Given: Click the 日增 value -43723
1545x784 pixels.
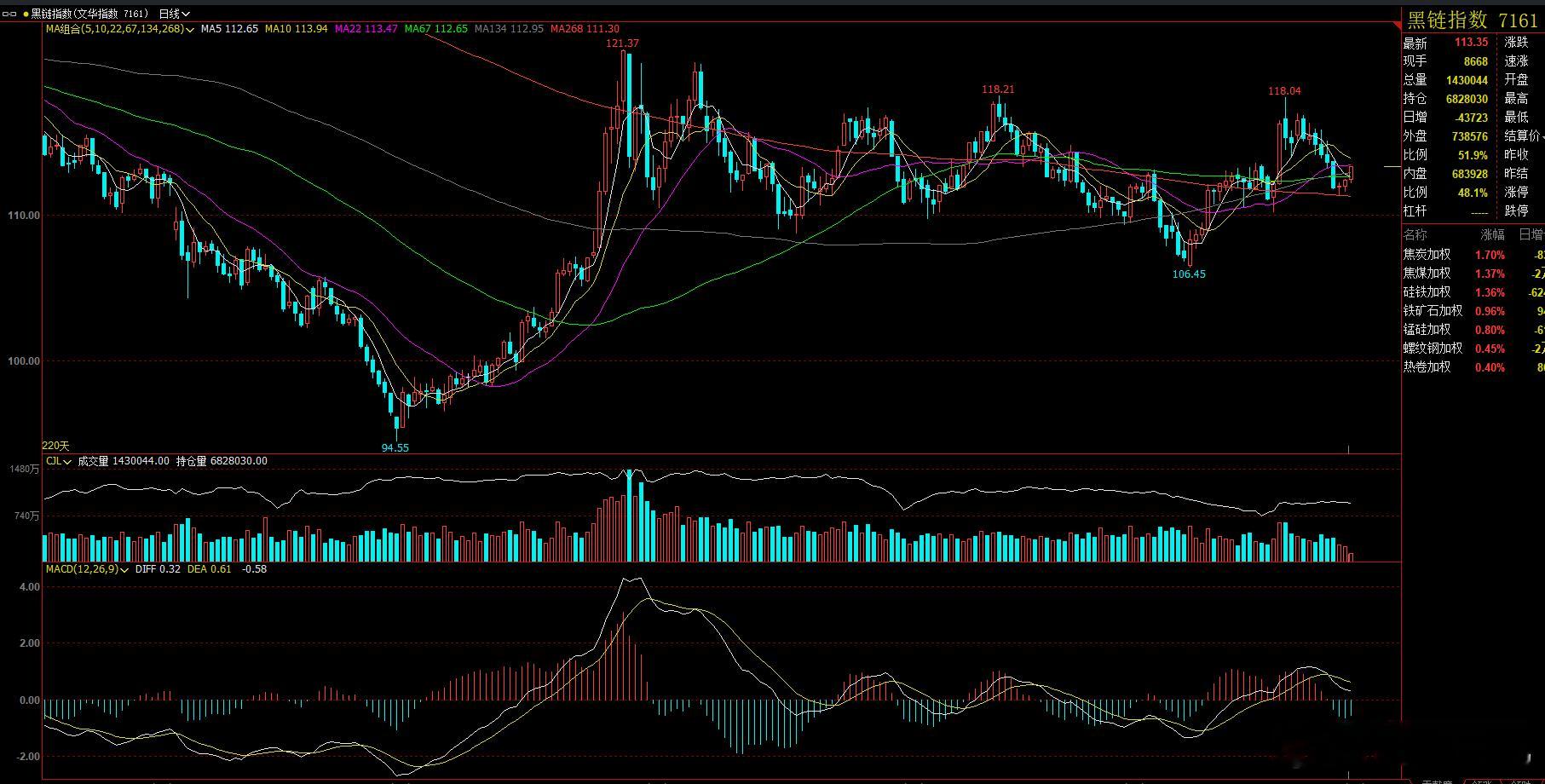Looking at the screenshot, I should tap(1471, 118).
